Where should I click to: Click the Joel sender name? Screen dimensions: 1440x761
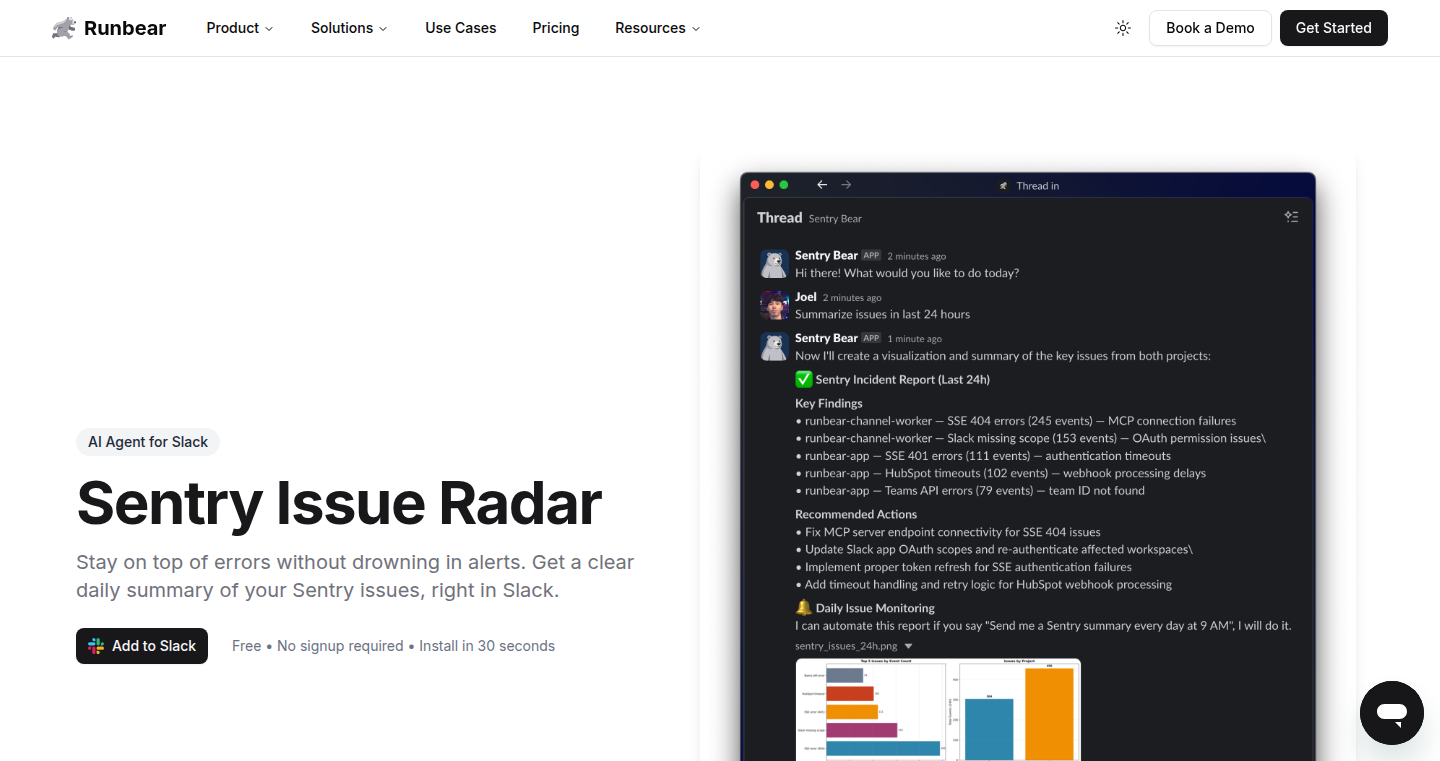click(x=806, y=297)
